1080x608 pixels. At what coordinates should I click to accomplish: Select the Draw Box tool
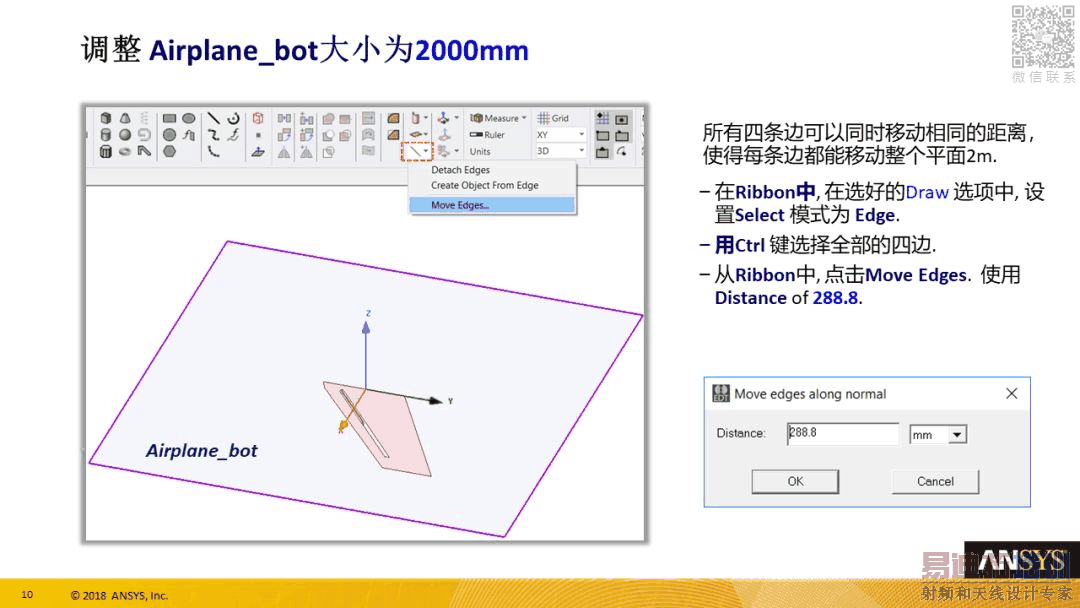tap(106, 118)
